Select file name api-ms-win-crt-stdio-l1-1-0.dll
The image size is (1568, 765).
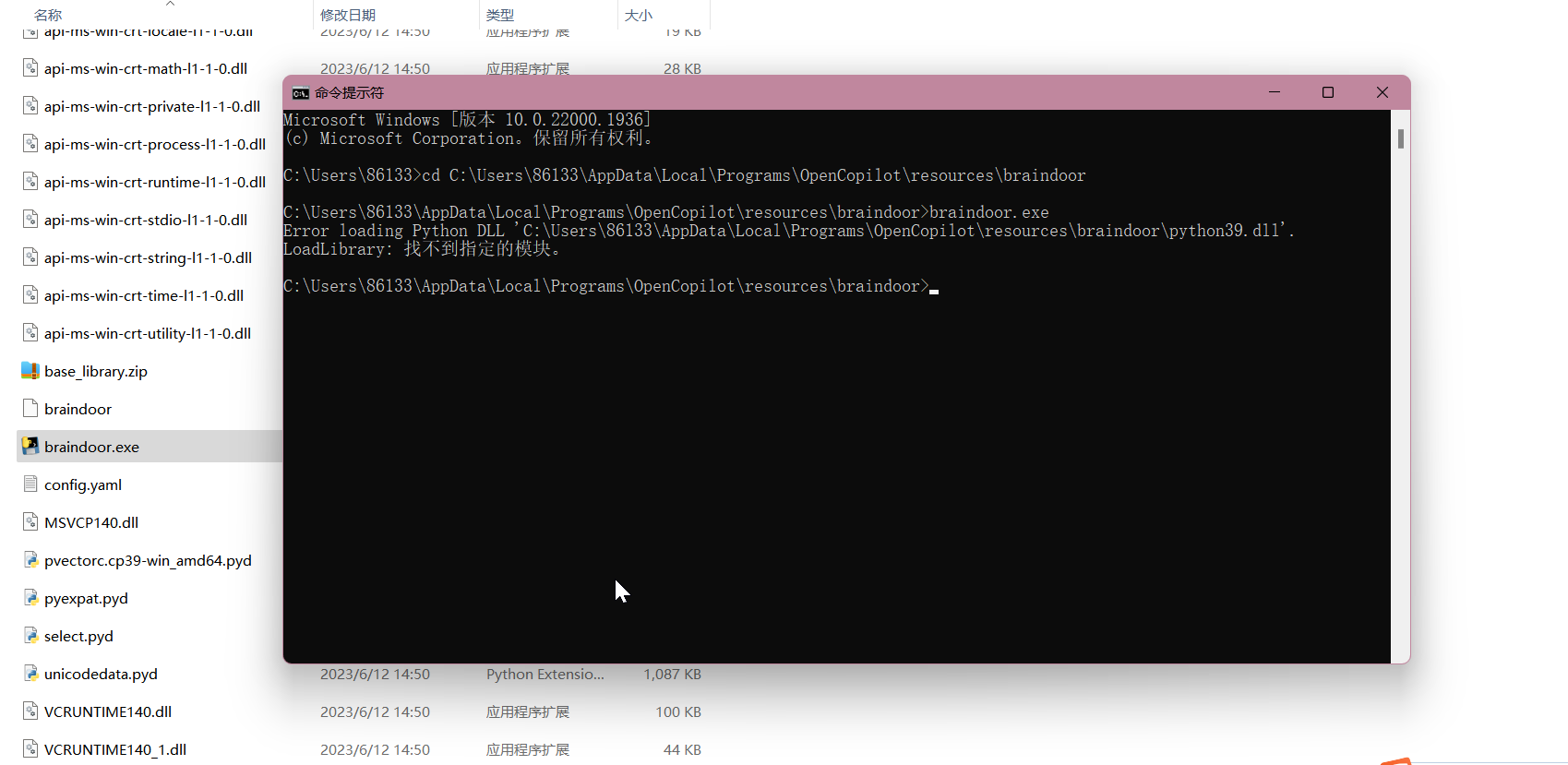[146, 220]
